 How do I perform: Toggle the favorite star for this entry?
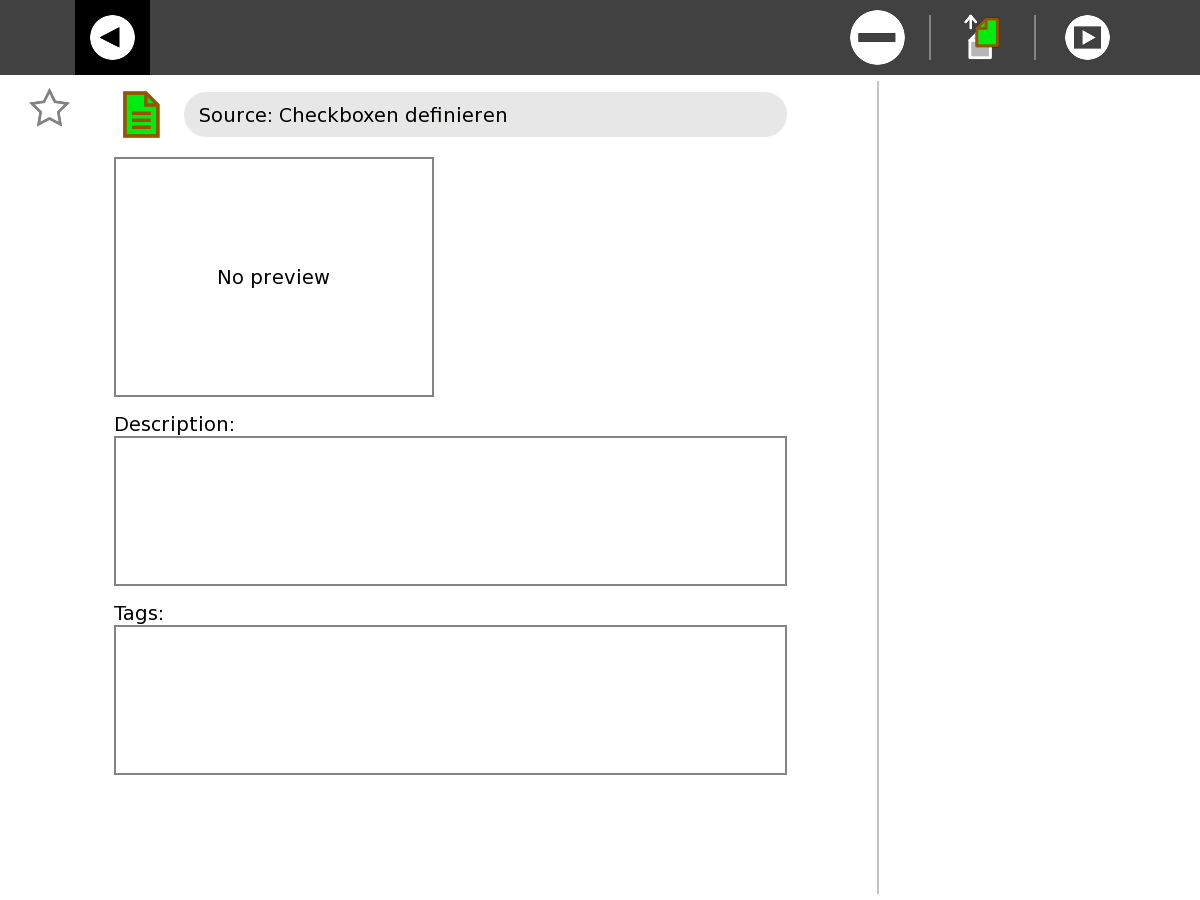49,108
